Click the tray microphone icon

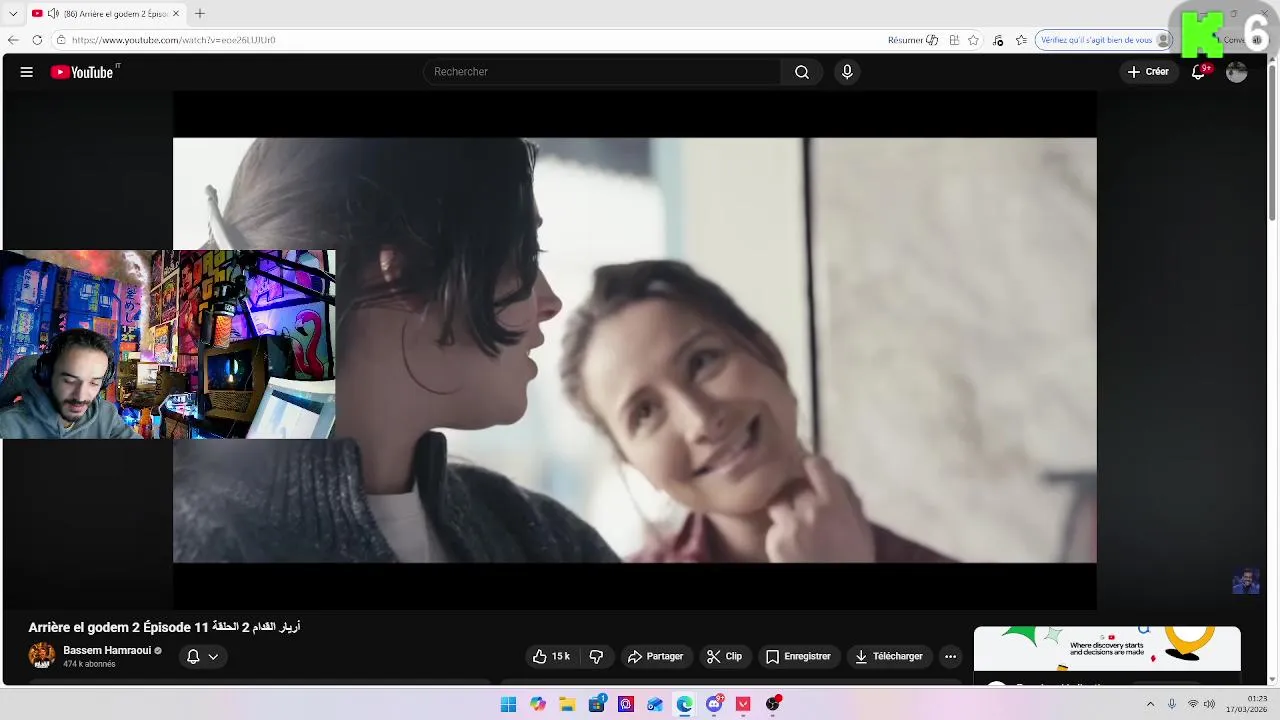pos(1172,704)
